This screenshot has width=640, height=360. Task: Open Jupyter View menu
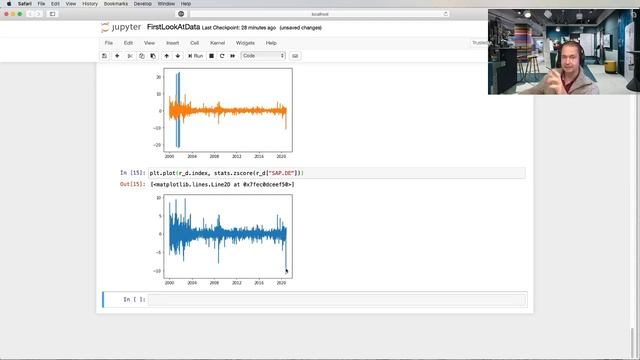tap(149, 43)
